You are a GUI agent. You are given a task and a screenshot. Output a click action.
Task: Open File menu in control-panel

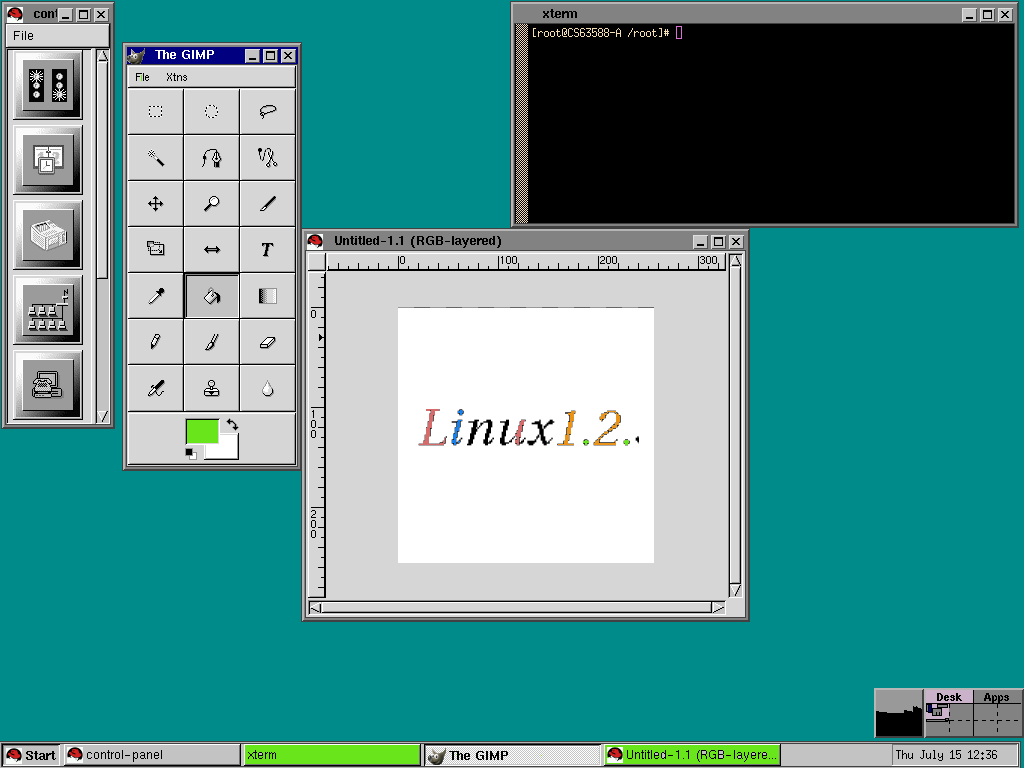coord(23,35)
